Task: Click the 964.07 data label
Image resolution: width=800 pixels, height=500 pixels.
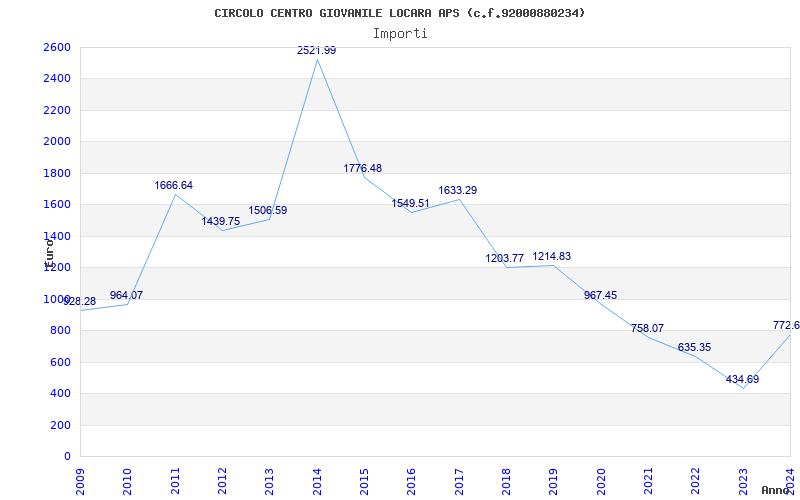Action: pyautogui.click(x=127, y=295)
